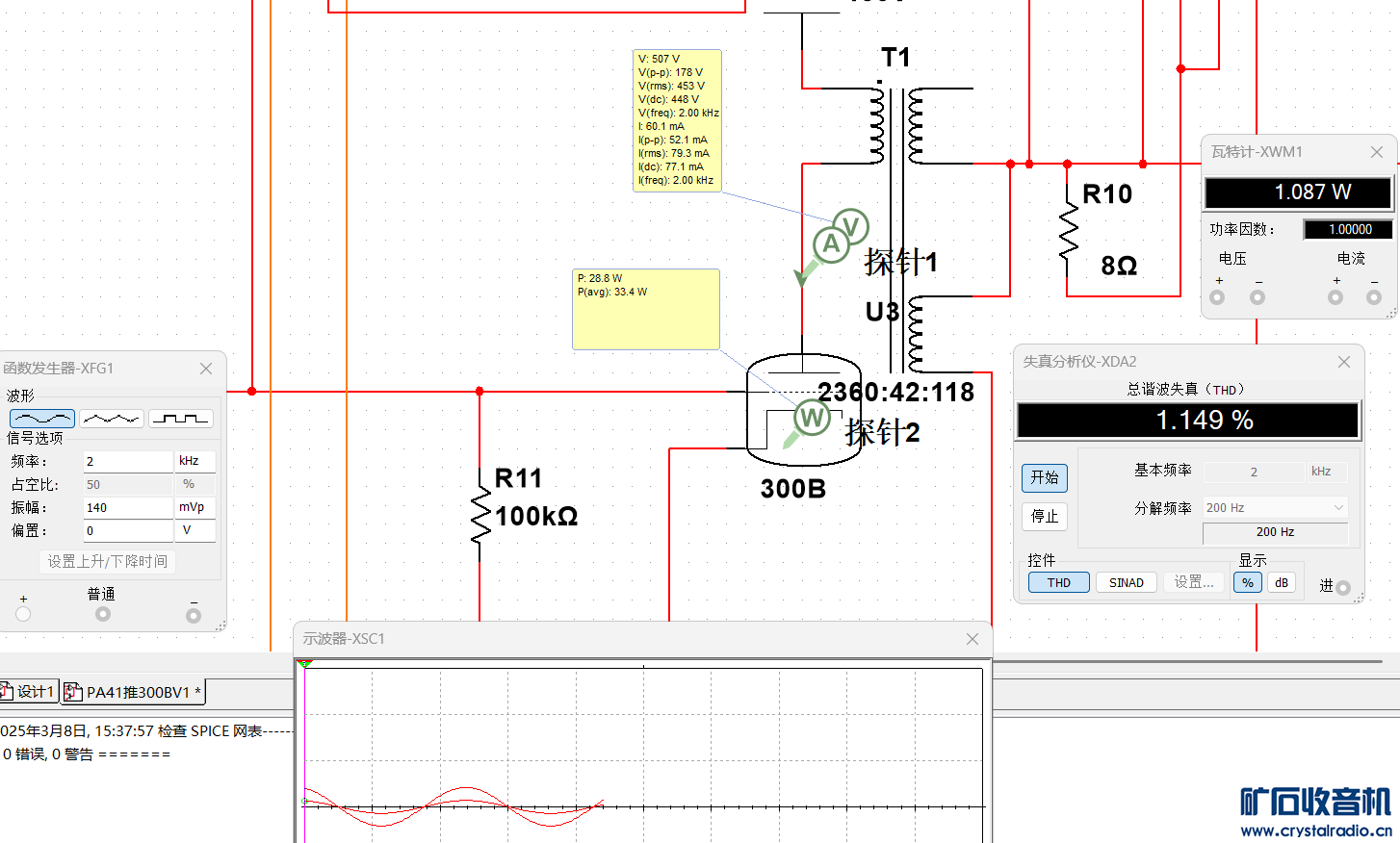The width and height of the screenshot is (1400, 843).
Task: Toggle display to dB units
Action: pyautogui.click(x=1282, y=582)
